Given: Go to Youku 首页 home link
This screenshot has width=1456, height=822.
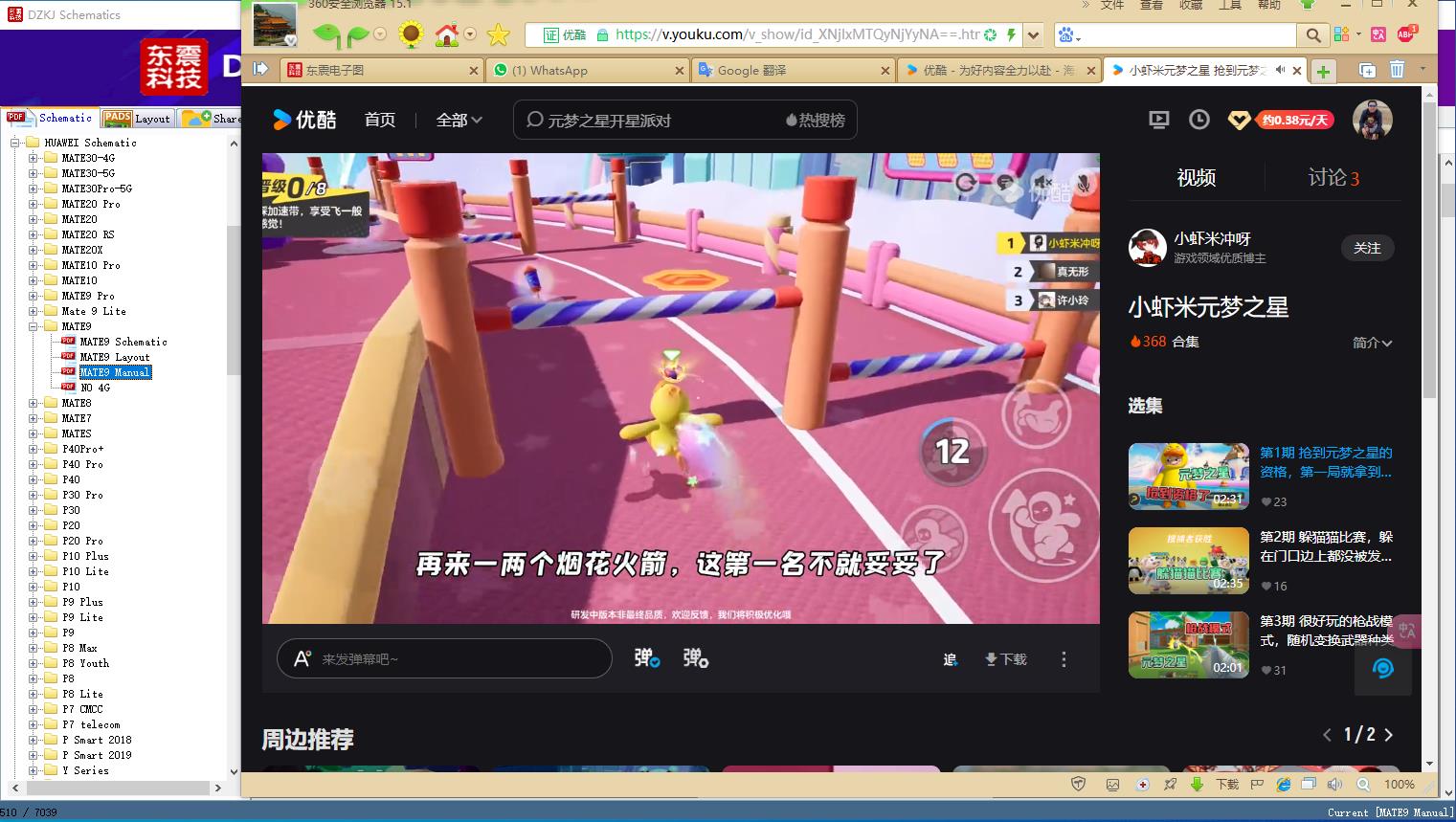Looking at the screenshot, I should [x=380, y=120].
